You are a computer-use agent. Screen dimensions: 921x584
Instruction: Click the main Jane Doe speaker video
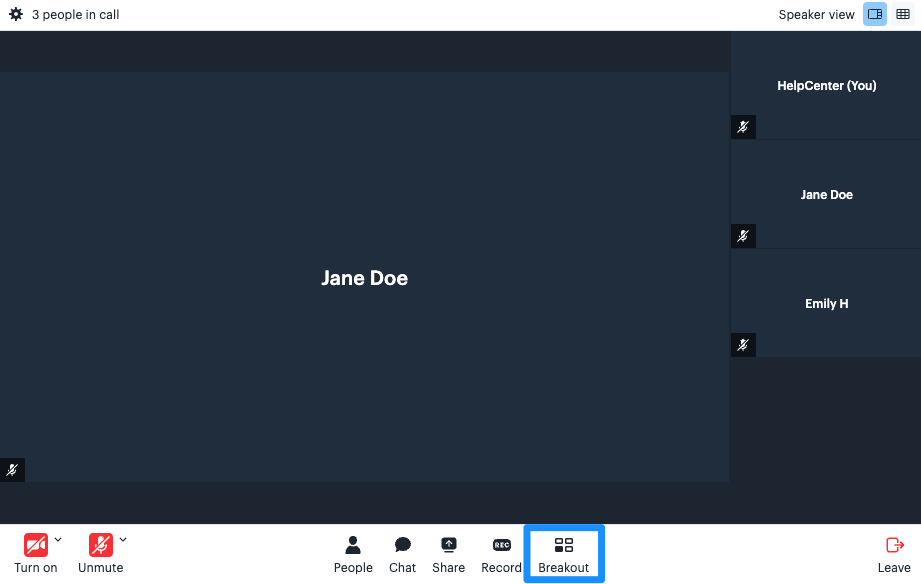click(364, 277)
